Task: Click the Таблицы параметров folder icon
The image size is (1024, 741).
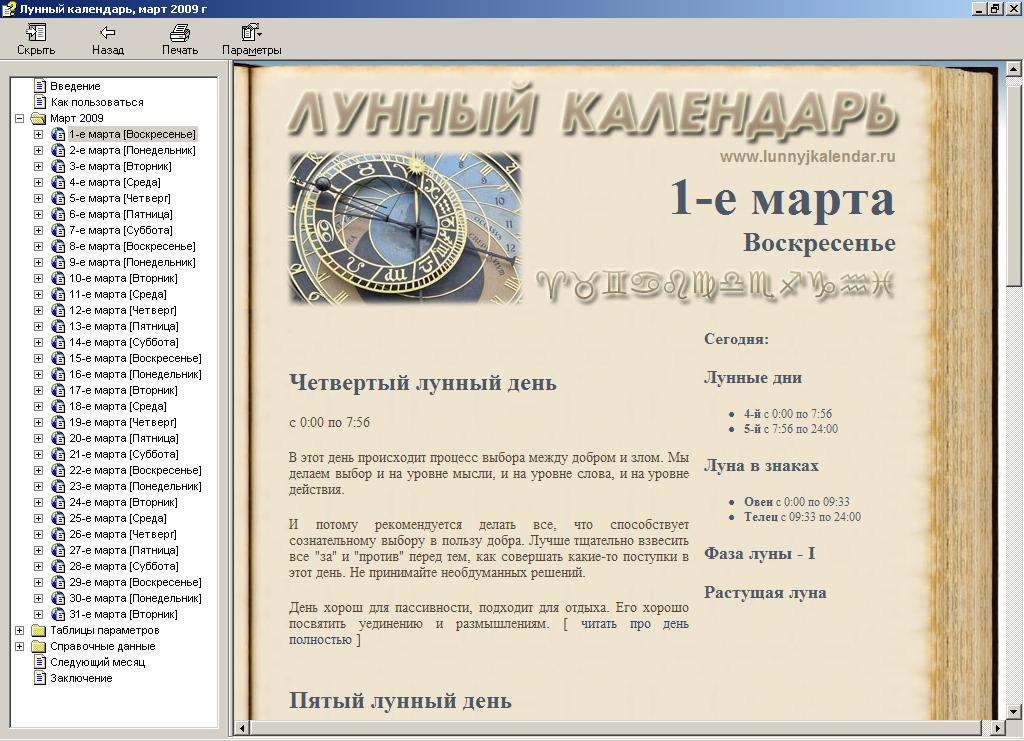Action: coord(39,631)
